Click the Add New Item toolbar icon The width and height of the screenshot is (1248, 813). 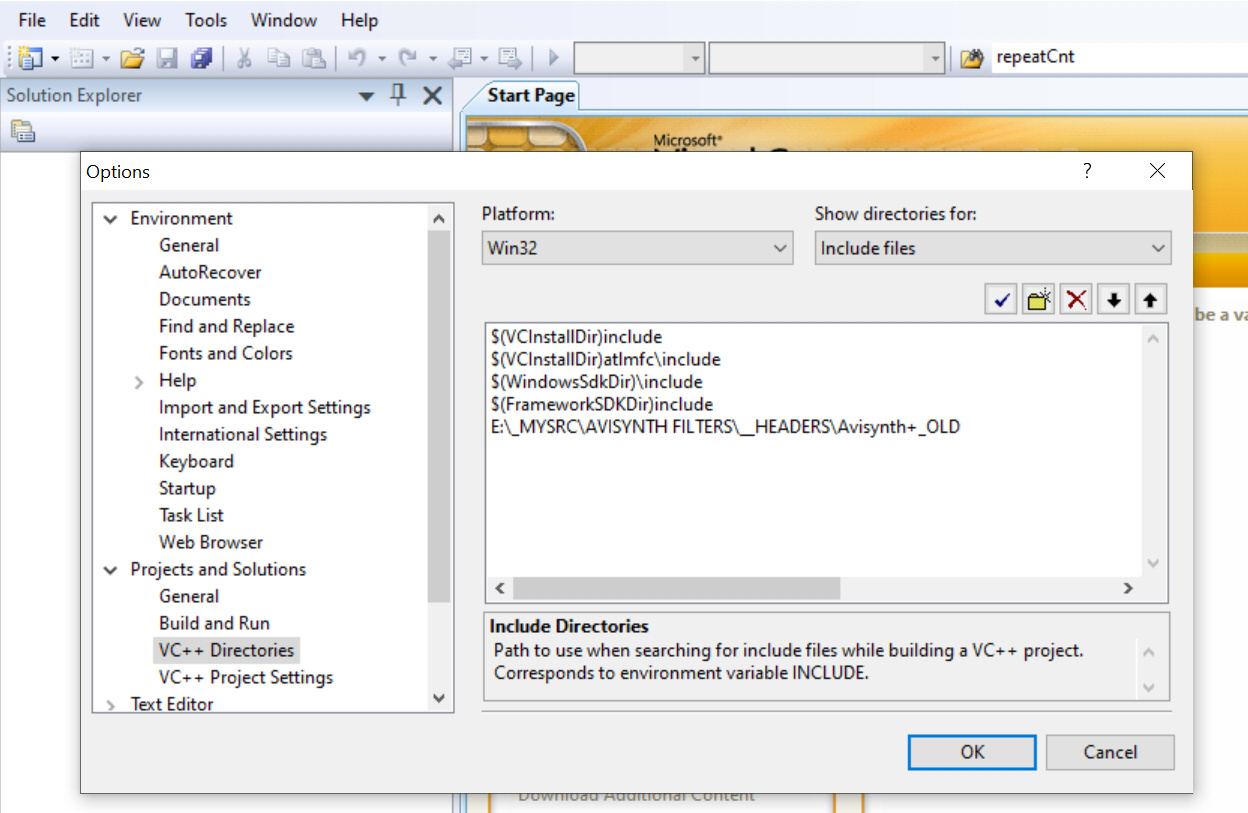tap(82, 58)
